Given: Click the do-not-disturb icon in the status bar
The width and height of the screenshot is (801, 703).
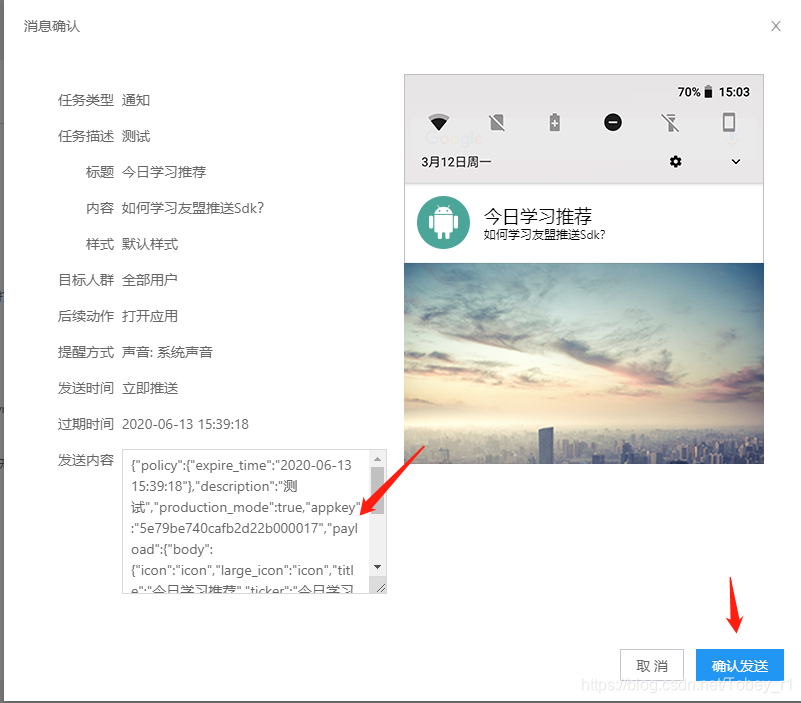Looking at the screenshot, I should (x=614, y=121).
